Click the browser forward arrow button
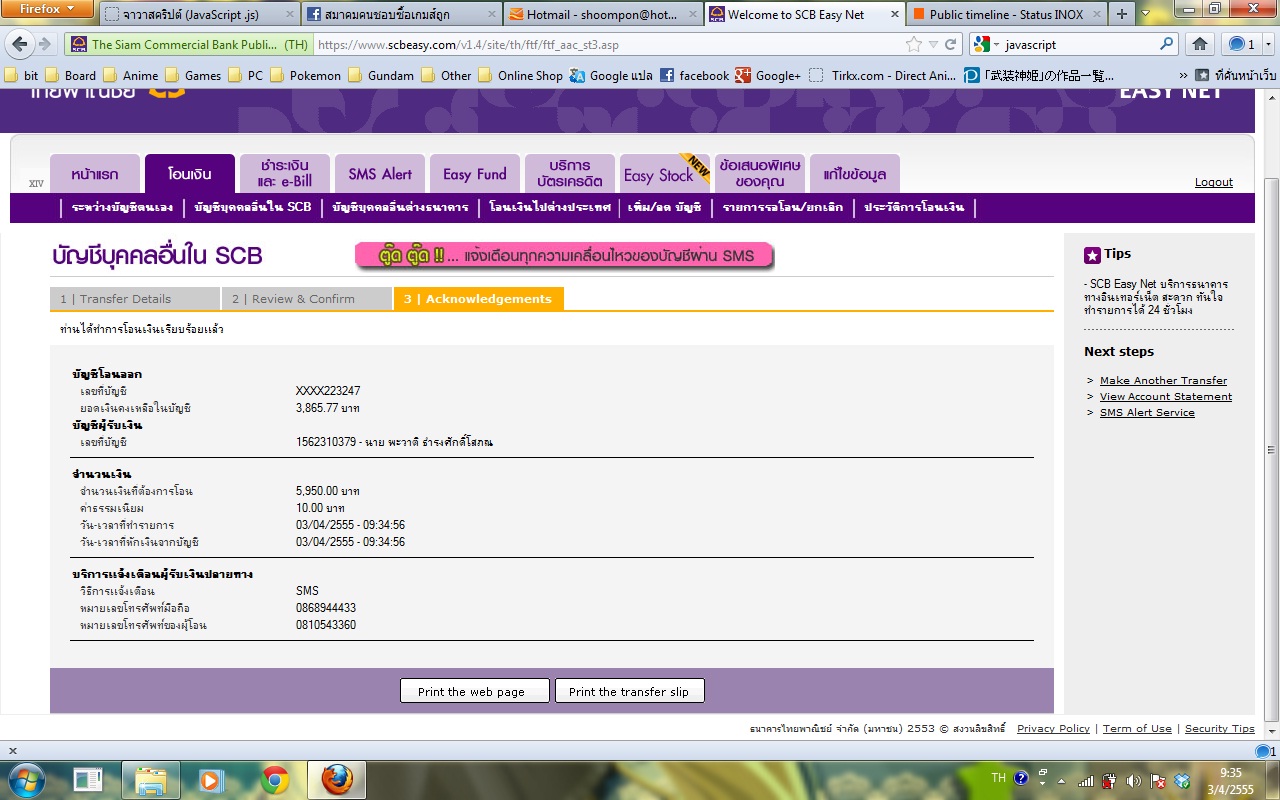The width and height of the screenshot is (1280, 800). (x=45, y=44)
